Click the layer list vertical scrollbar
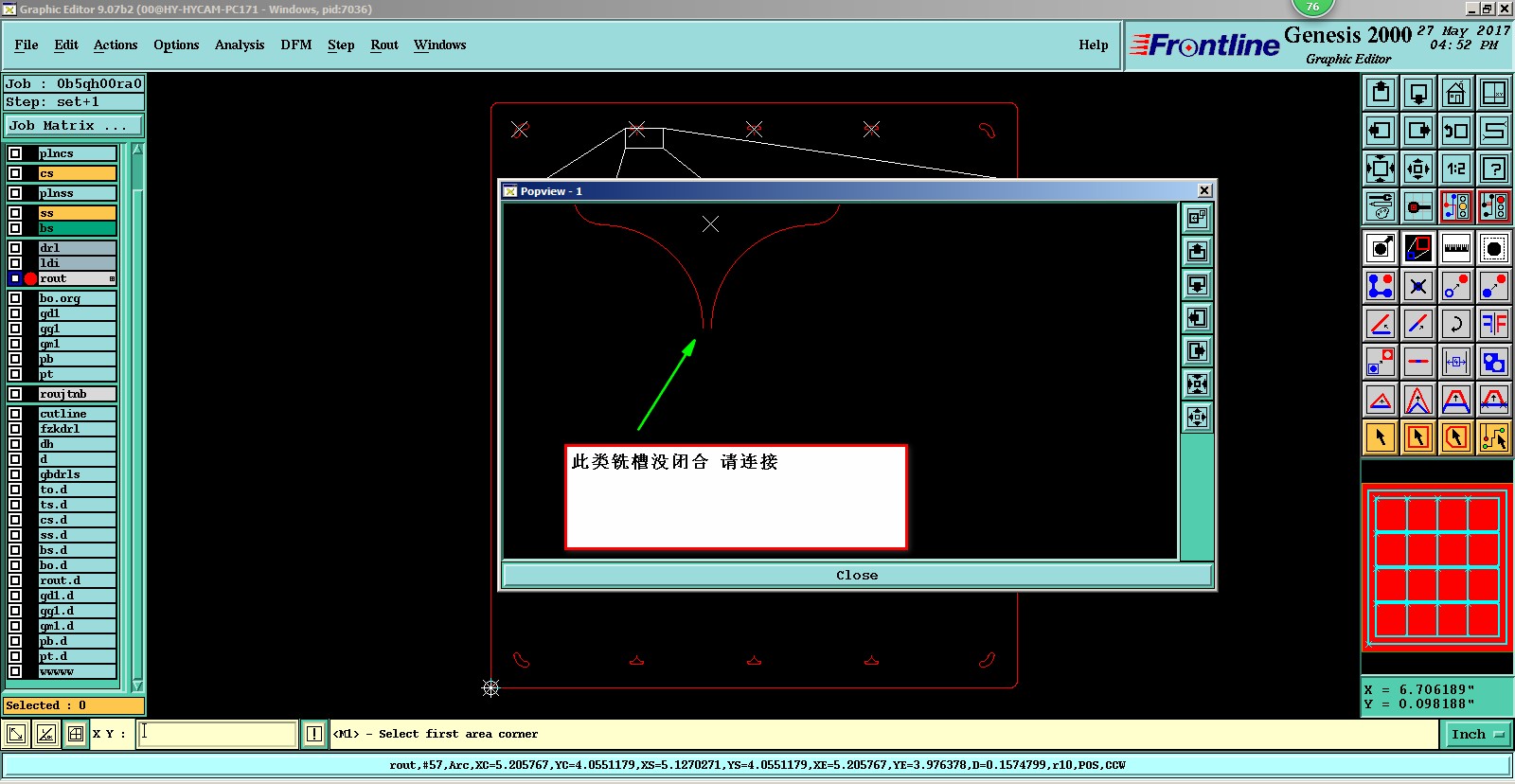 click(137, 418)
